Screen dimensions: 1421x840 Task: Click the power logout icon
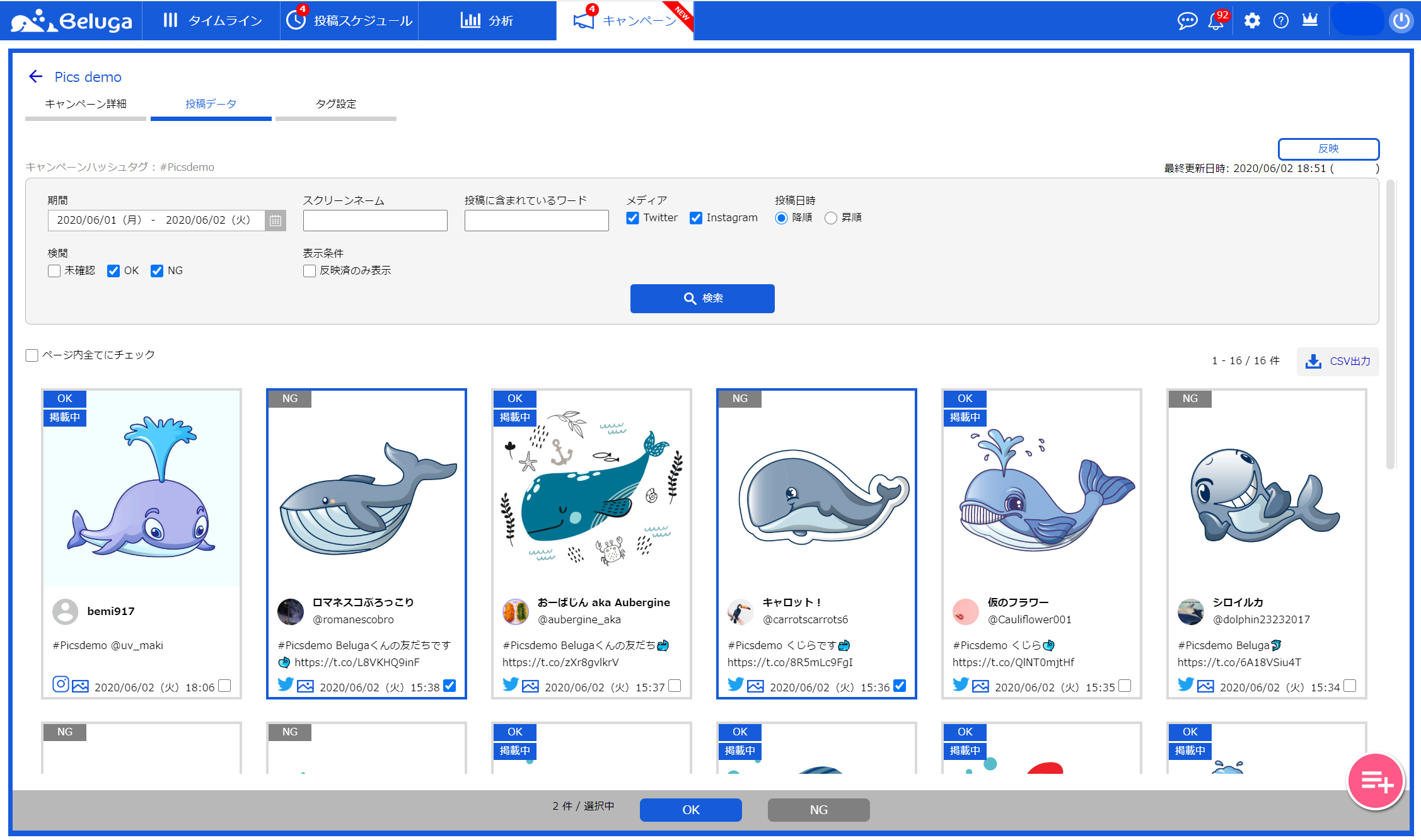(1401, 21)
